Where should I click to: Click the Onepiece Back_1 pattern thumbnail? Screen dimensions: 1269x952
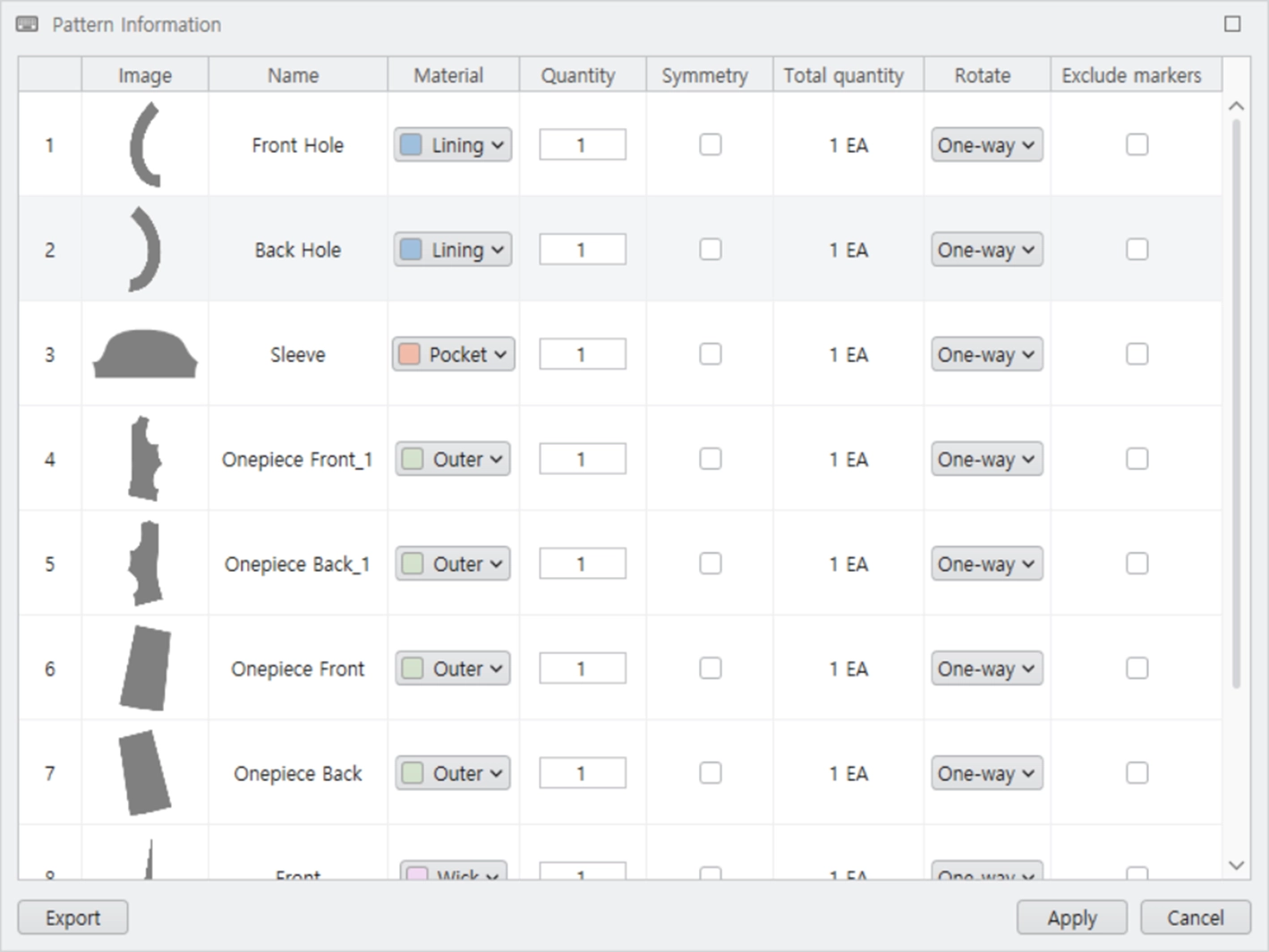145,564
